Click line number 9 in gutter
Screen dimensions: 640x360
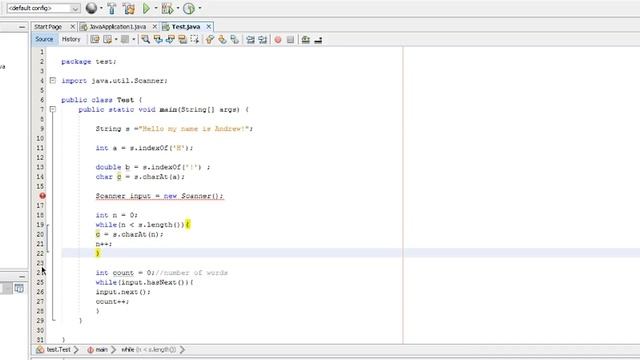click(41, 129)
